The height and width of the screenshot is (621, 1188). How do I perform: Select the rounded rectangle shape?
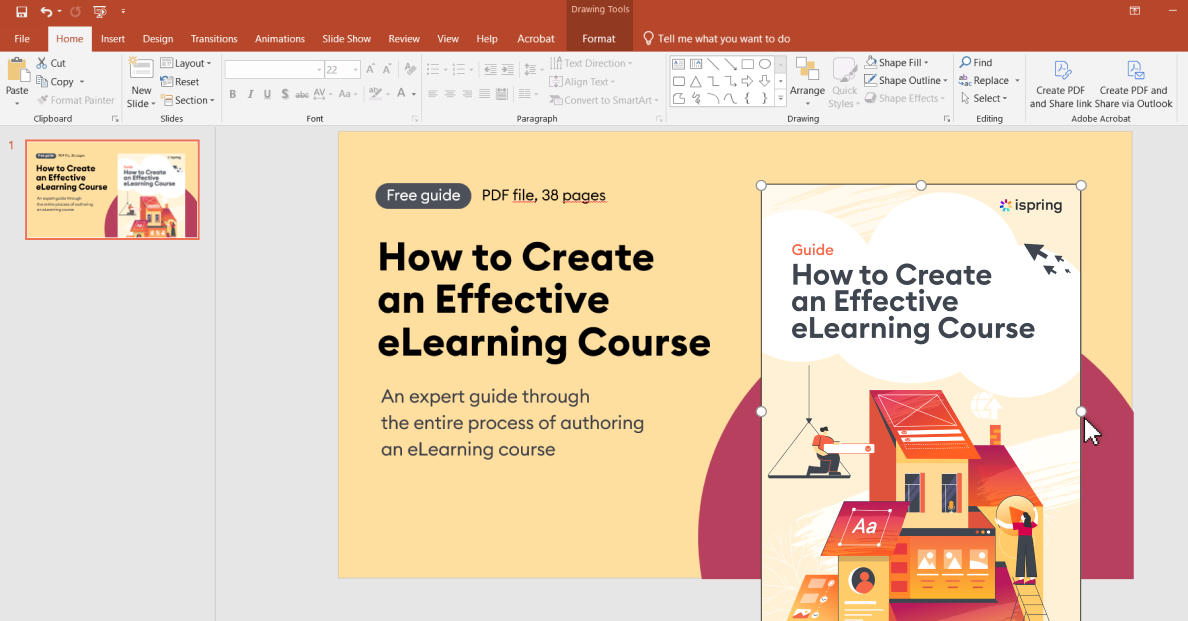coord(678,81)
